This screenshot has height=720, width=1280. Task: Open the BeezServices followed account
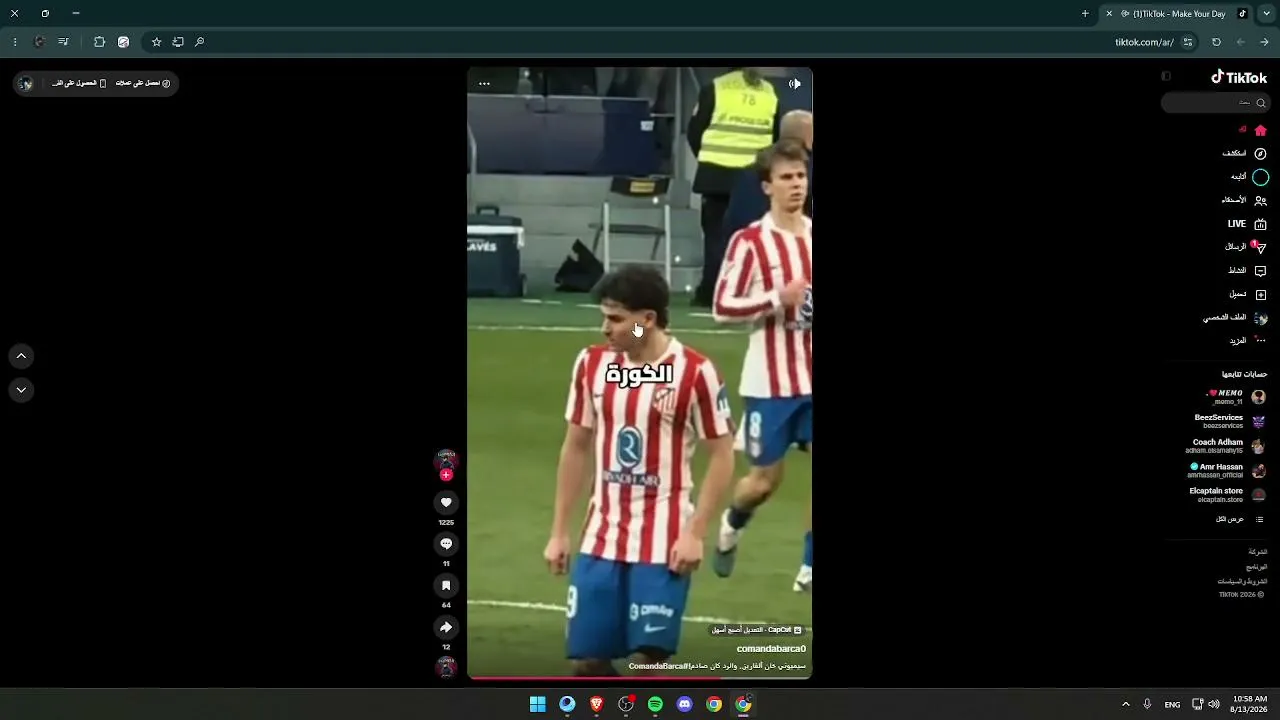1230,421
